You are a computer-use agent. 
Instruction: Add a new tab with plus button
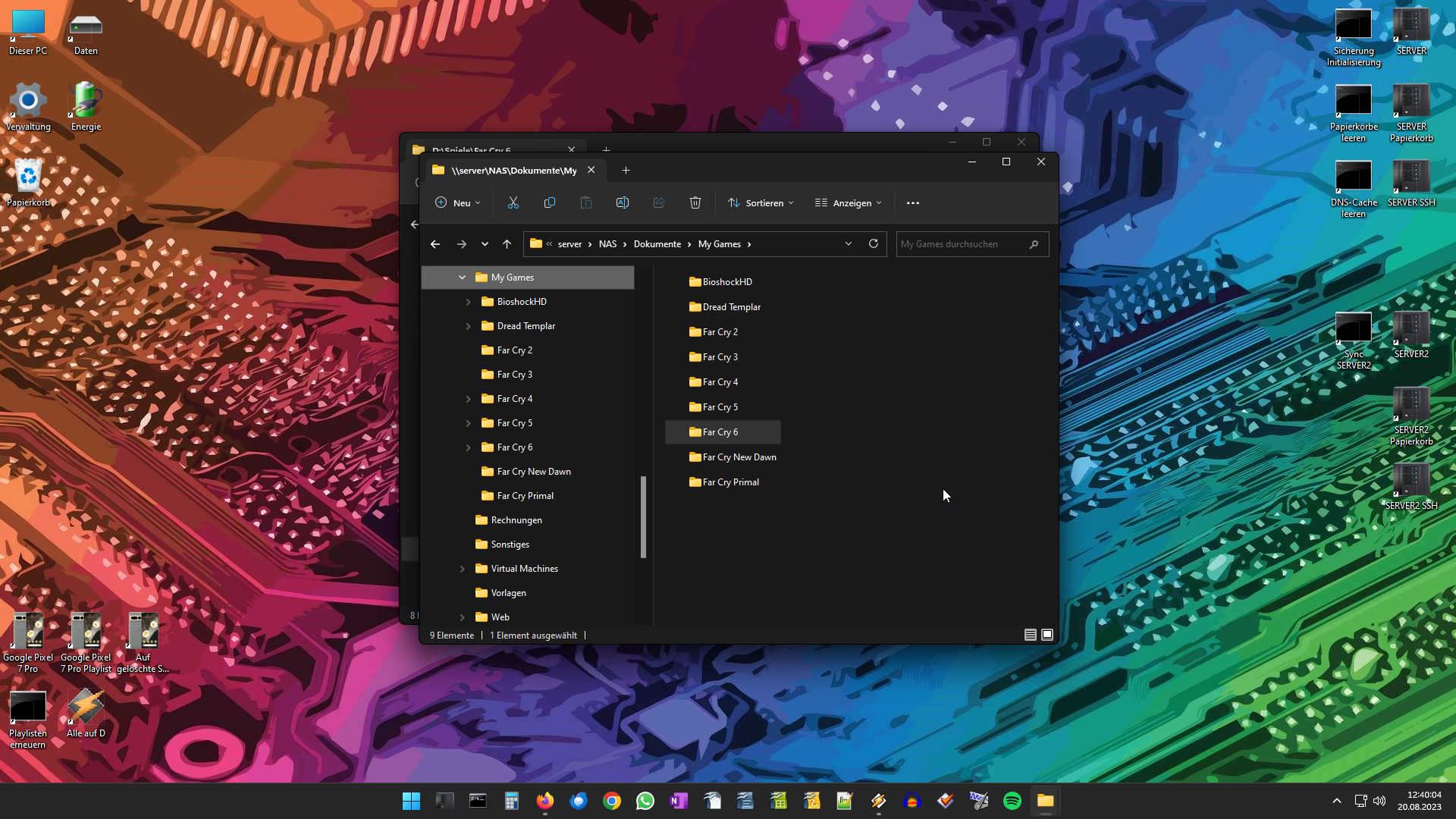tap(626, 170)
